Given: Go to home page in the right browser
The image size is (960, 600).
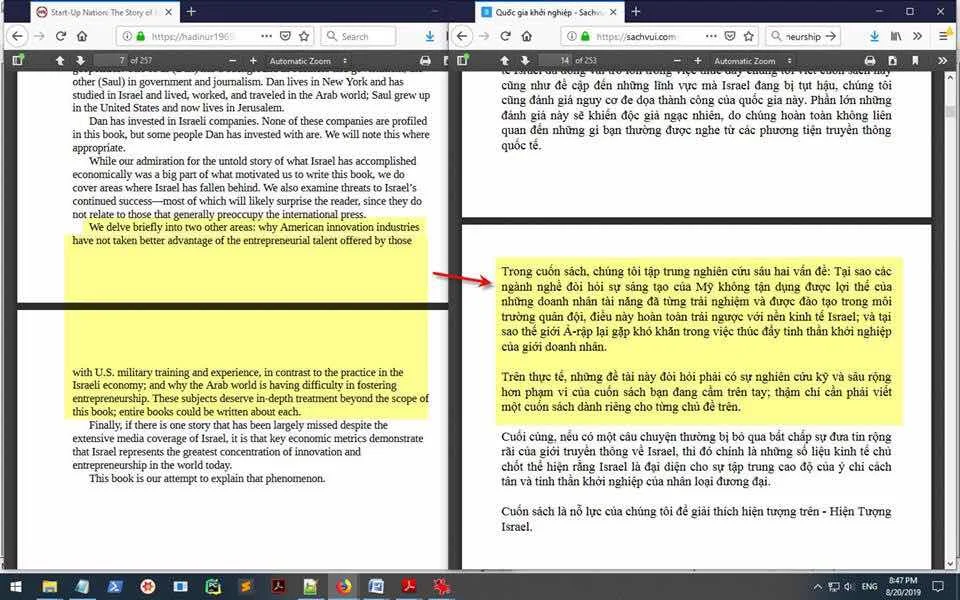Looking at the screenshot, I should pos(527,36).
